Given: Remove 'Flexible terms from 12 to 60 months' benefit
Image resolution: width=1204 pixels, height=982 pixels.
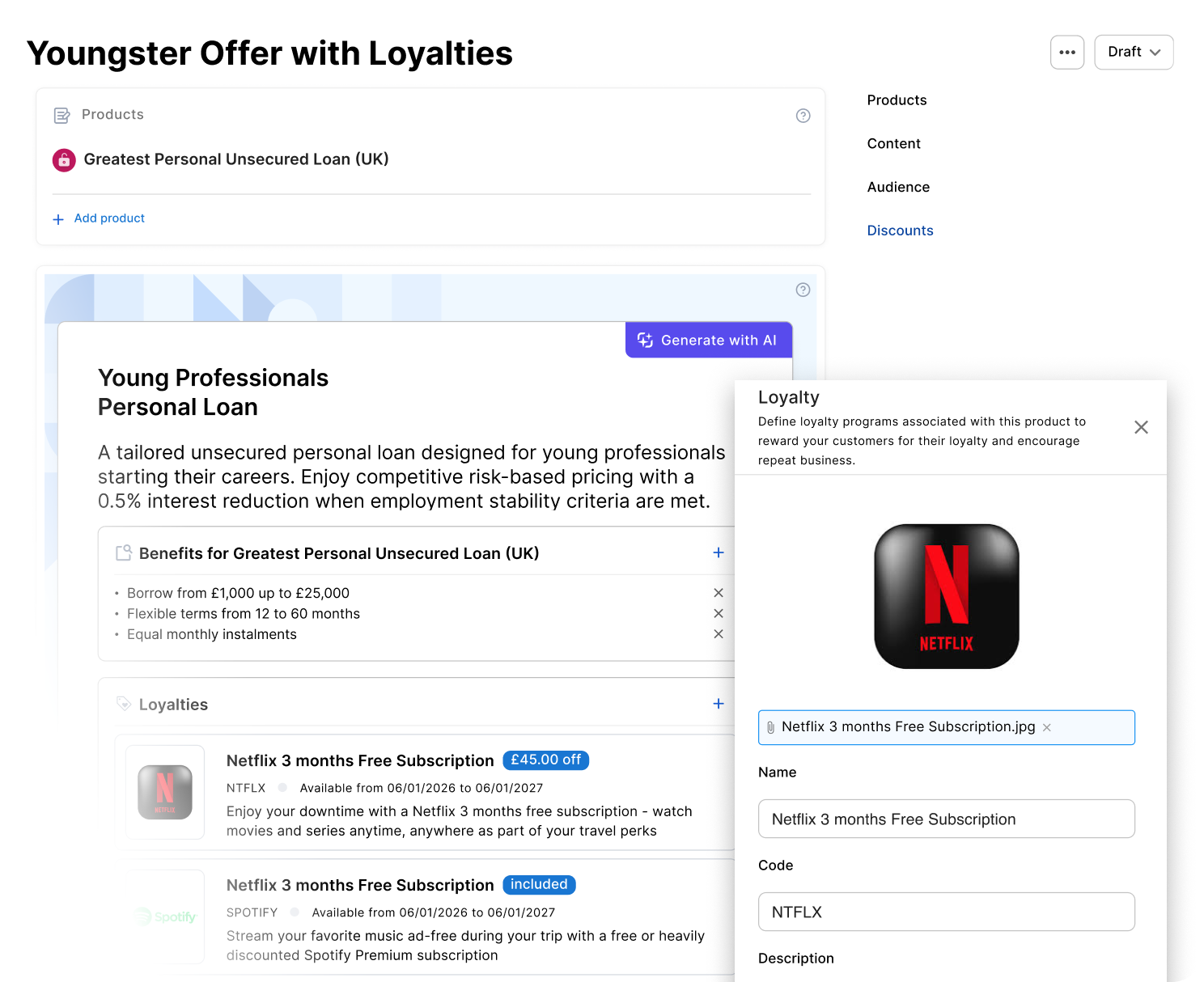Looking at the screenshot, I should (718, 614).
